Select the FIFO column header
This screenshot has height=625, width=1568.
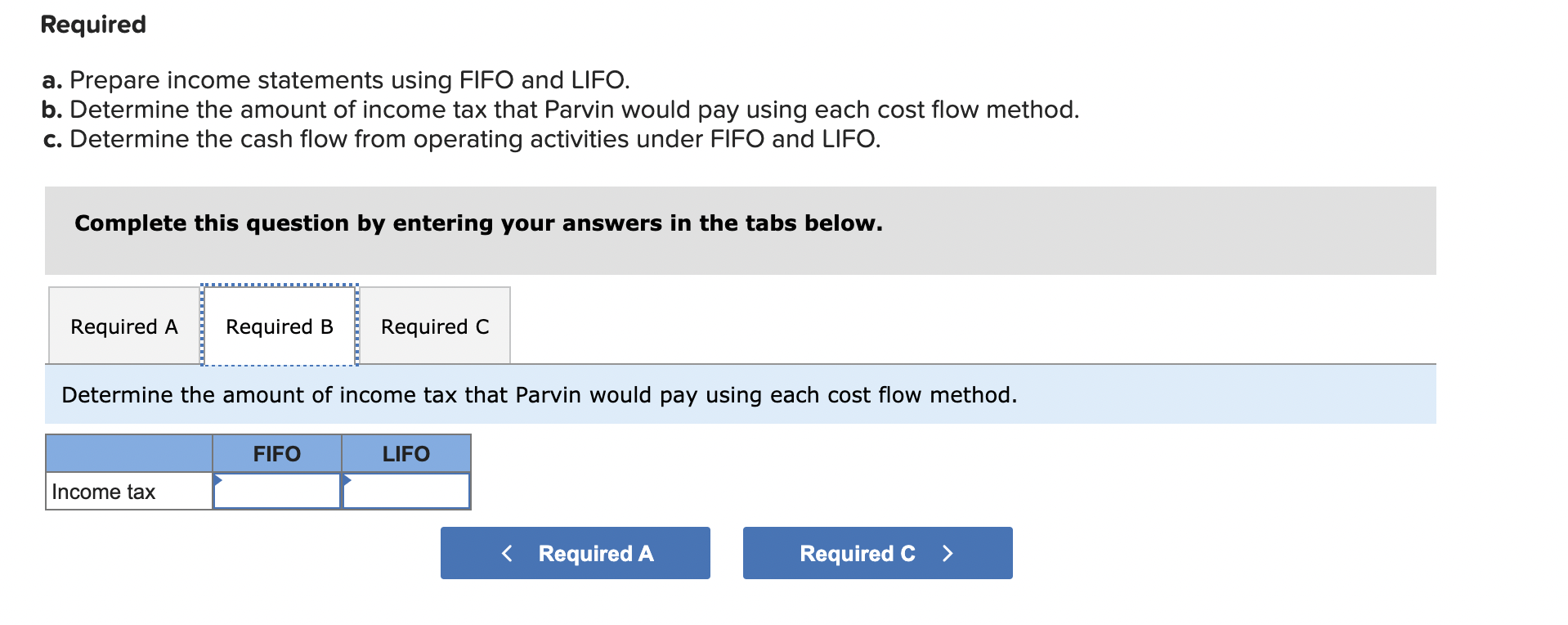(x=276, y=453)
